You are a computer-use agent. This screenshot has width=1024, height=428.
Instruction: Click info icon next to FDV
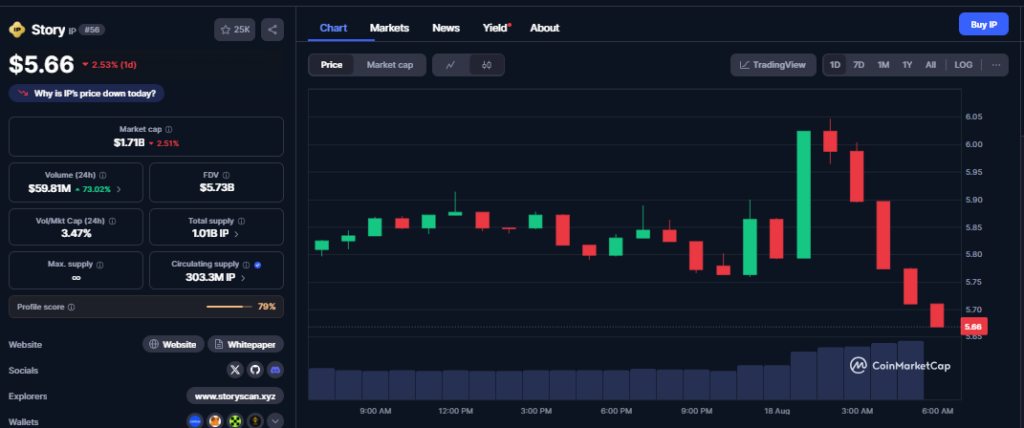pyautogui.click(x=226, y=175)
